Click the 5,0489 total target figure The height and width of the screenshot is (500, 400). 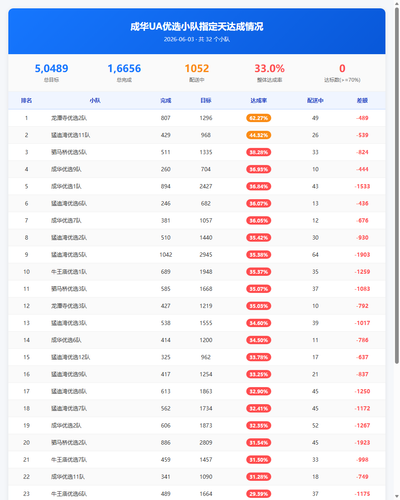point(51,68)
